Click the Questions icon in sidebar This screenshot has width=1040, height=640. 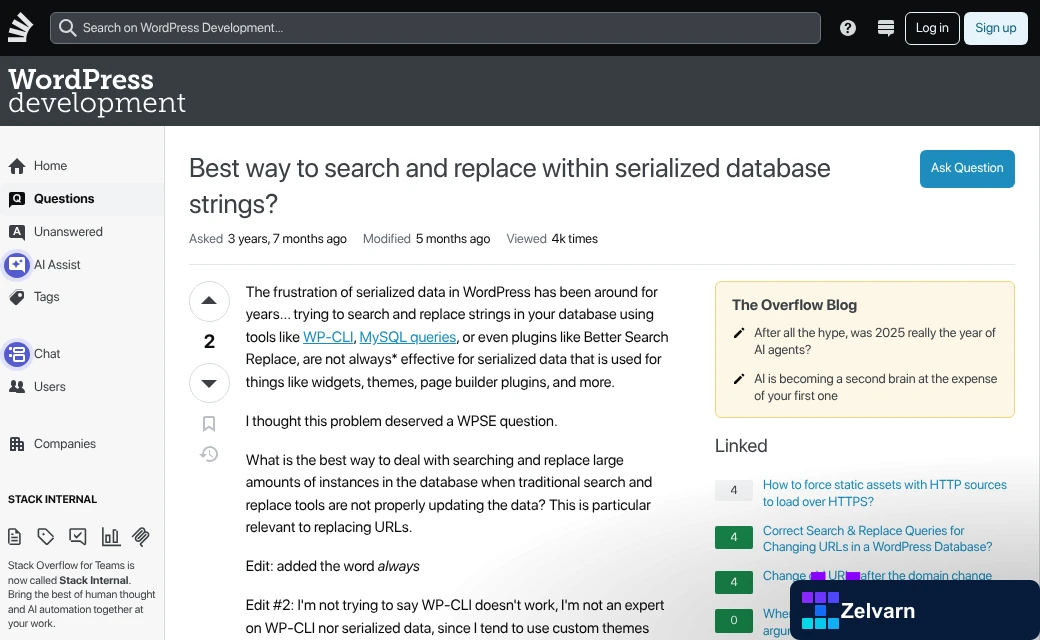click(x=17, y=199)
